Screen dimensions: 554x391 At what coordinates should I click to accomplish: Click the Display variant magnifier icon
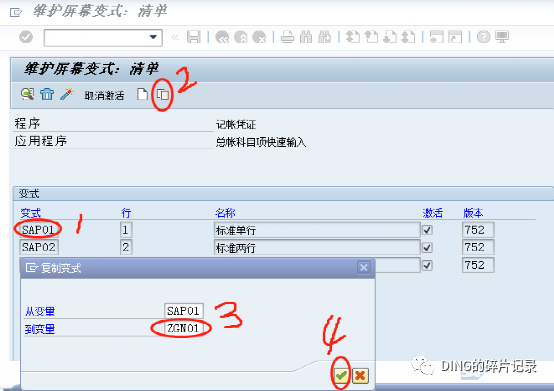coord(28,94)
